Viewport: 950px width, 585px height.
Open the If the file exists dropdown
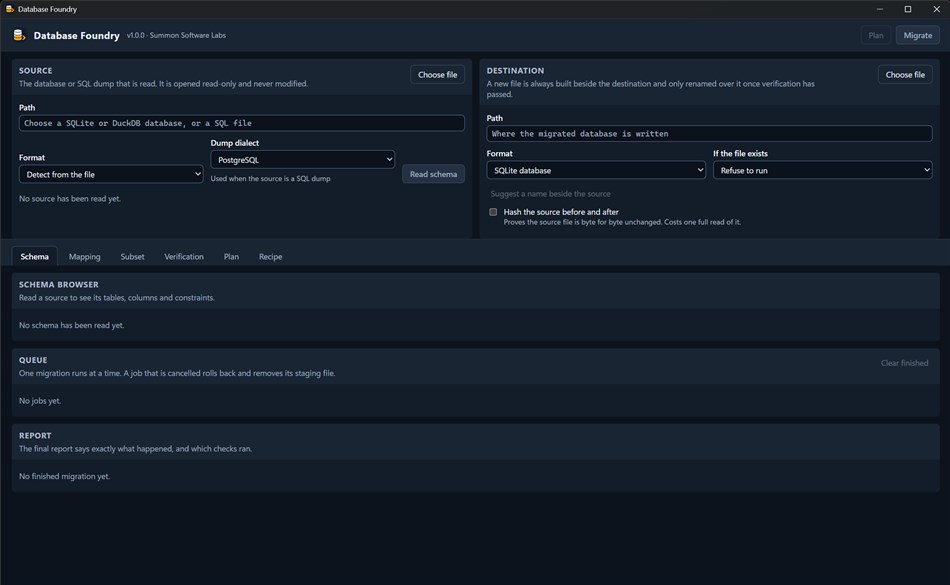point(822,170)
